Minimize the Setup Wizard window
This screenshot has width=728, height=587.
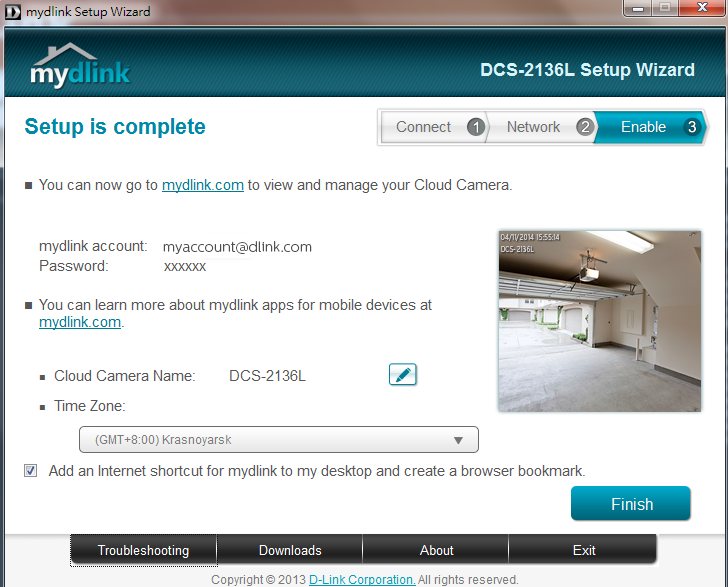point(636,9)
